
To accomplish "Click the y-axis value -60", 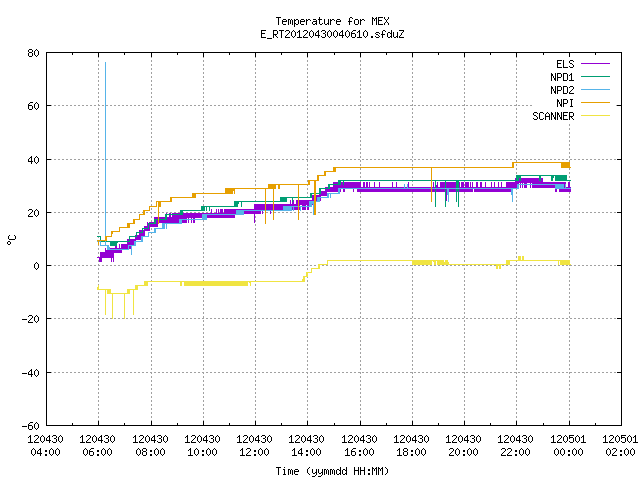I will (31, 426).
